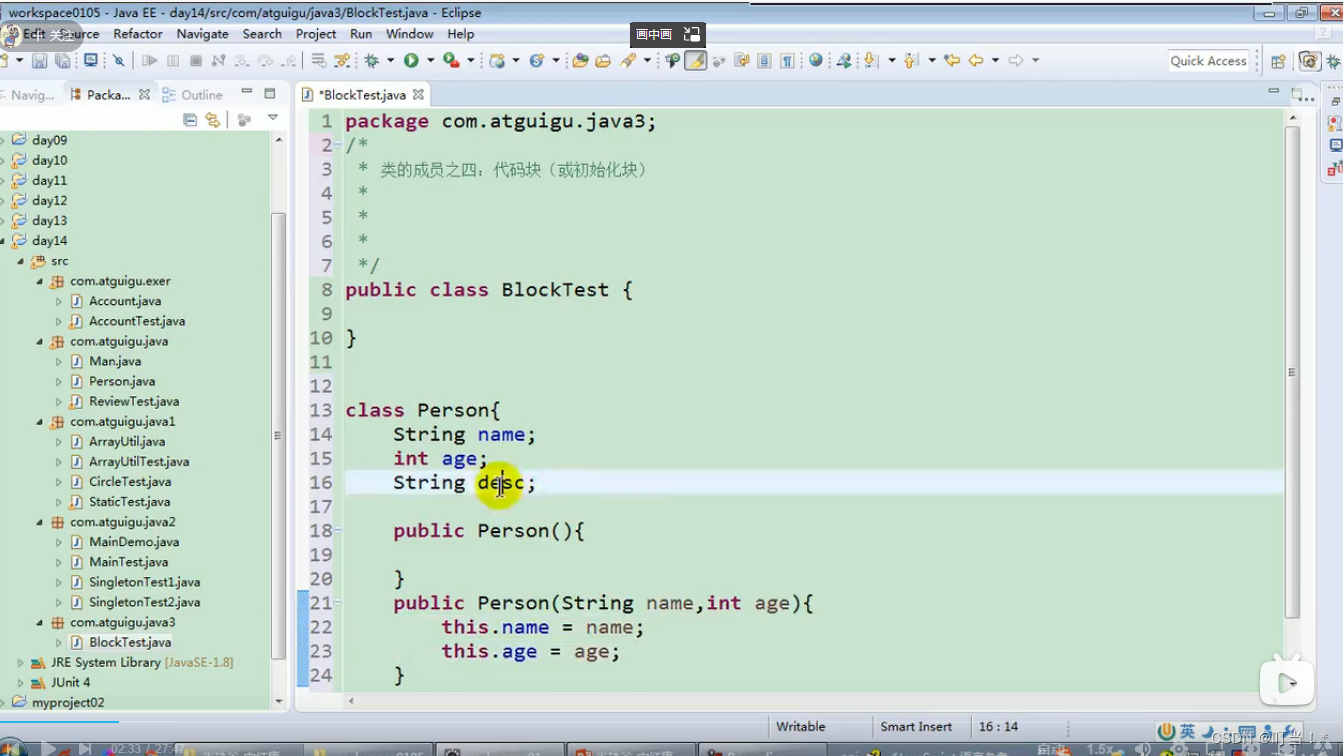Click the Writable status entry
Viewport: 1343px width, 756px height.
[x=801, y=727]
